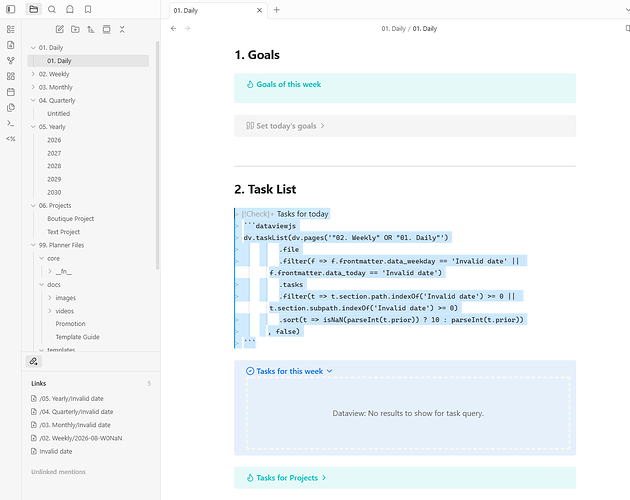Open daily note calendar ribbon icon
This screenshot has width=630, height=500.
coord(11,92)
